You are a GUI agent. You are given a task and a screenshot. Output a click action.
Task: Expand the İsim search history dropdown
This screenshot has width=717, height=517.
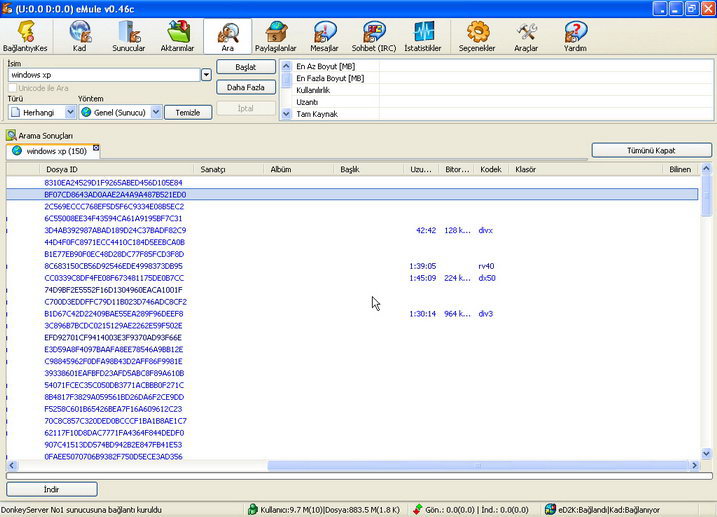(206, 75)
